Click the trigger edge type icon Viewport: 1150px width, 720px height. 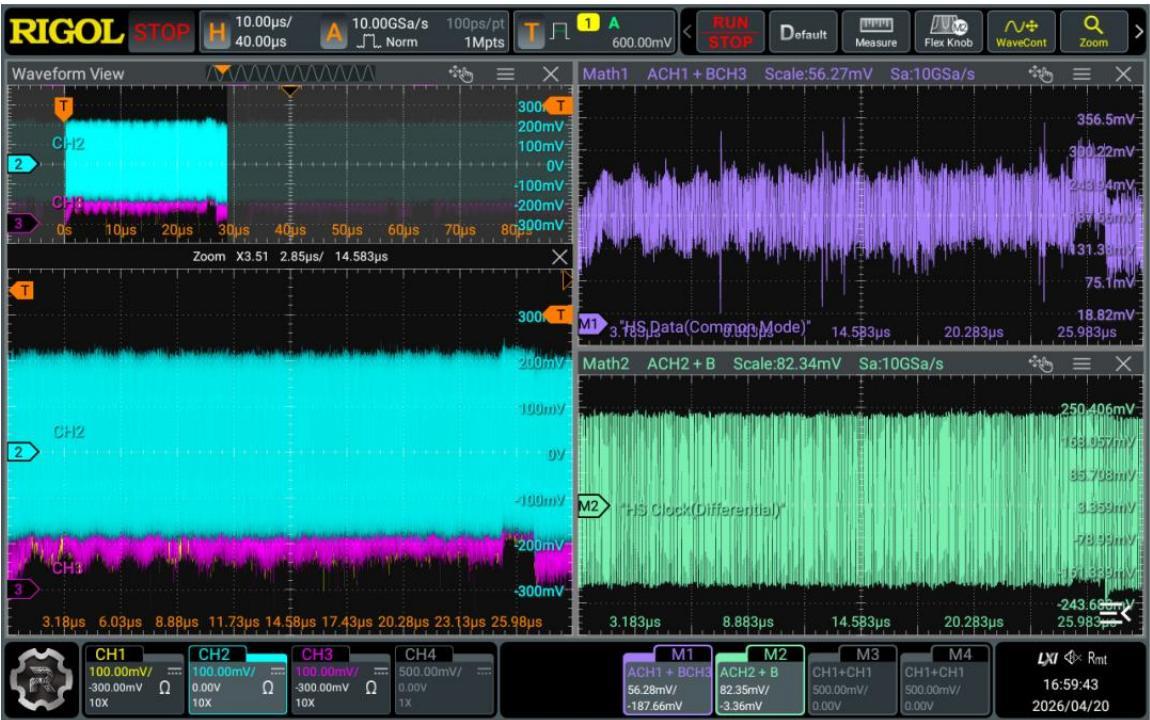(x=560, y=32)
